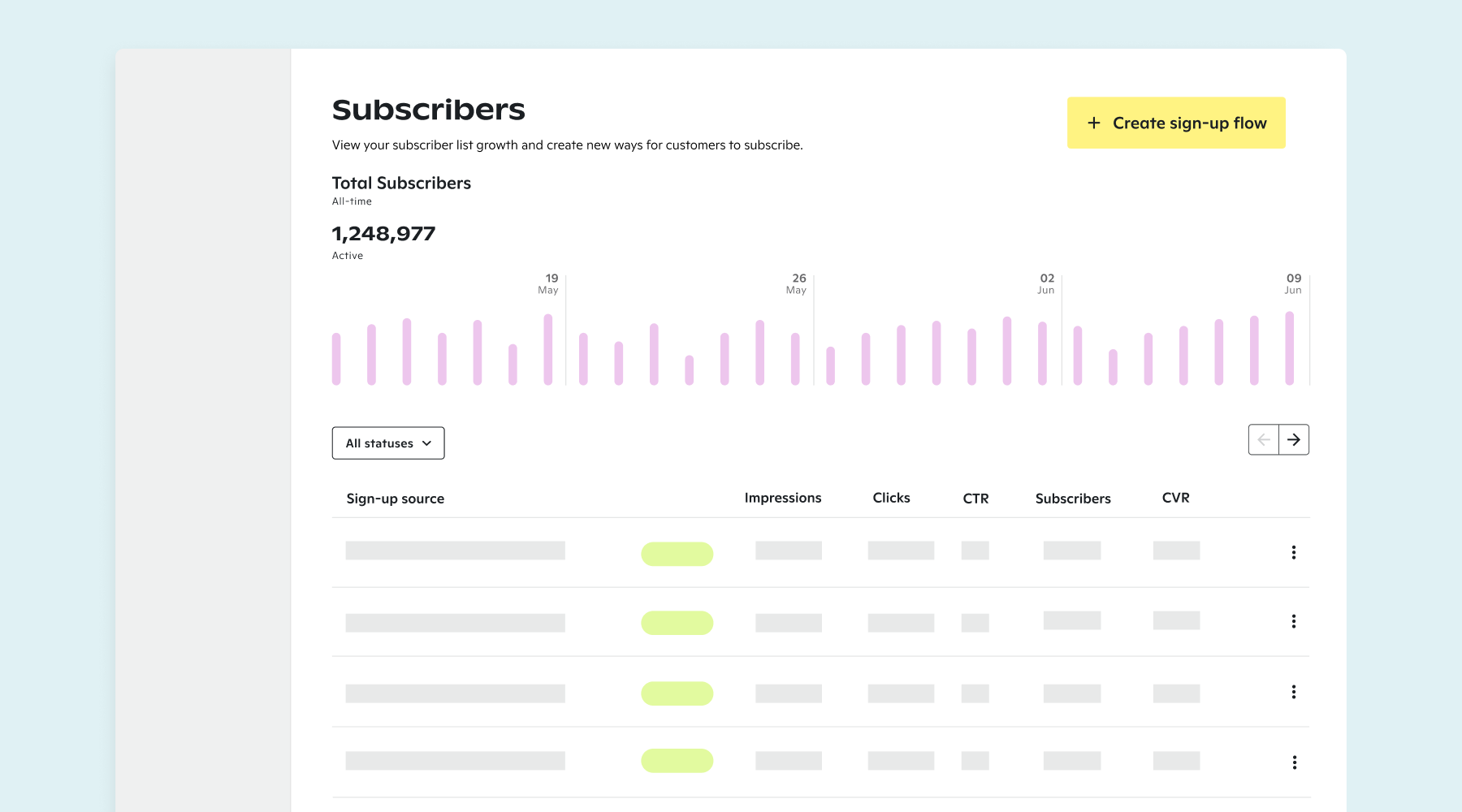Click the Sign-up source column header
This screenshot has width=1462, height=812.
tap(395, 498)
